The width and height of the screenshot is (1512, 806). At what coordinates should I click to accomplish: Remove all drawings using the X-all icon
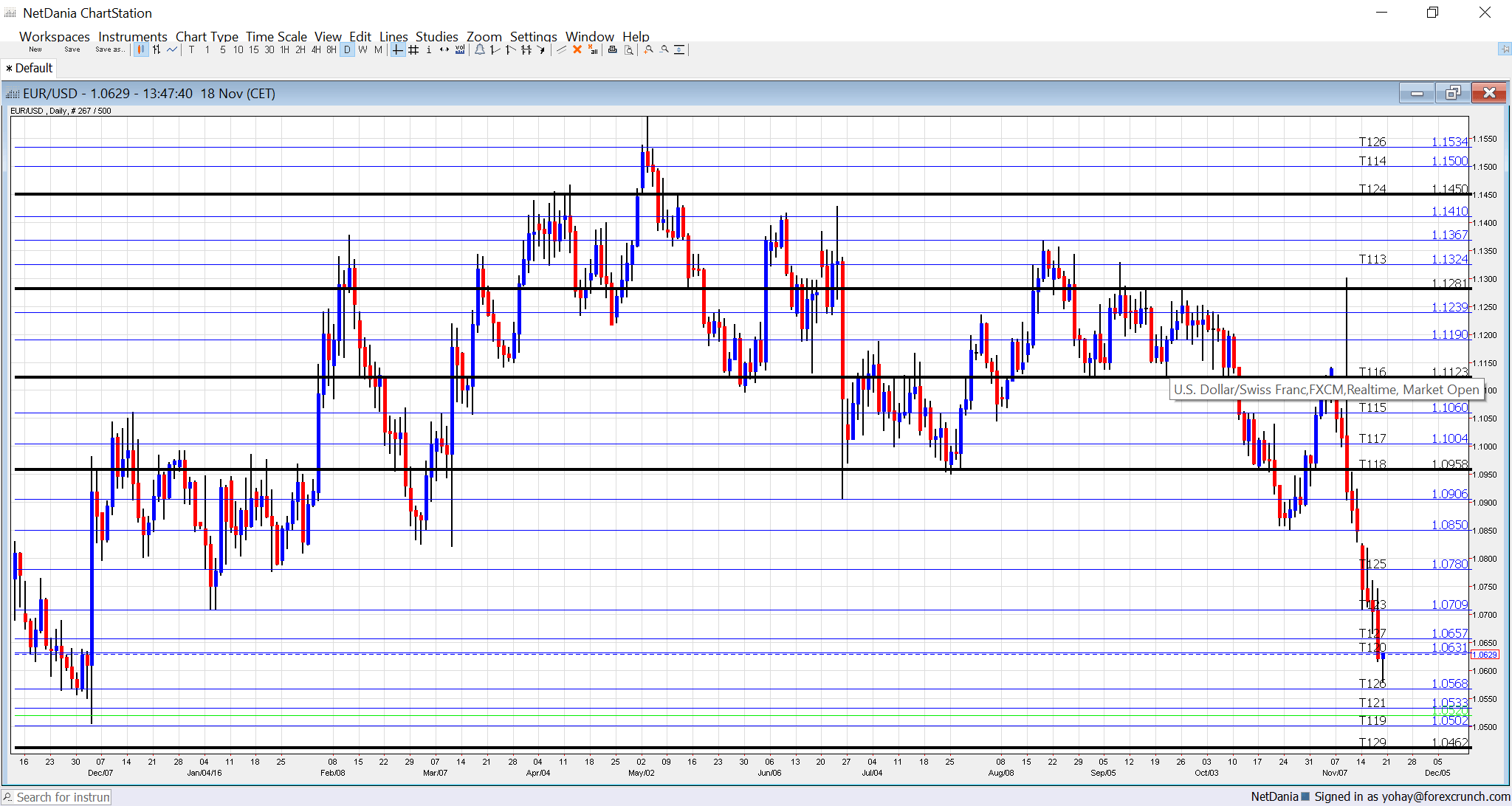[x=593, y=49]
